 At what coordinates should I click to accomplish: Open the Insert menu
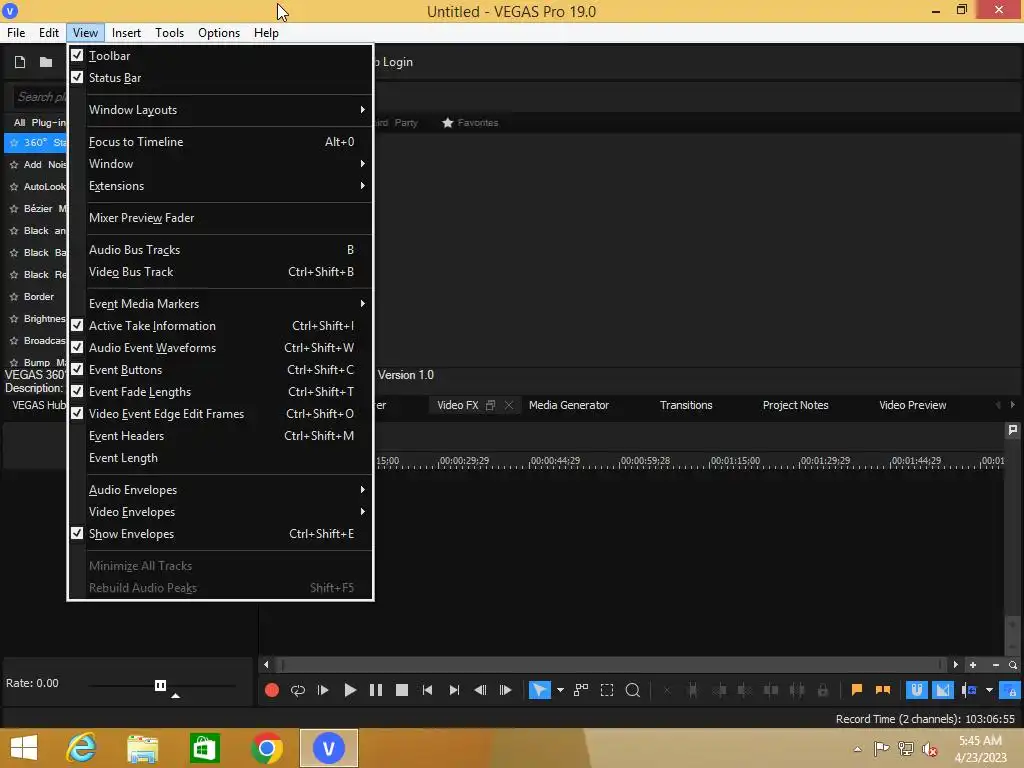click(126, 33)
